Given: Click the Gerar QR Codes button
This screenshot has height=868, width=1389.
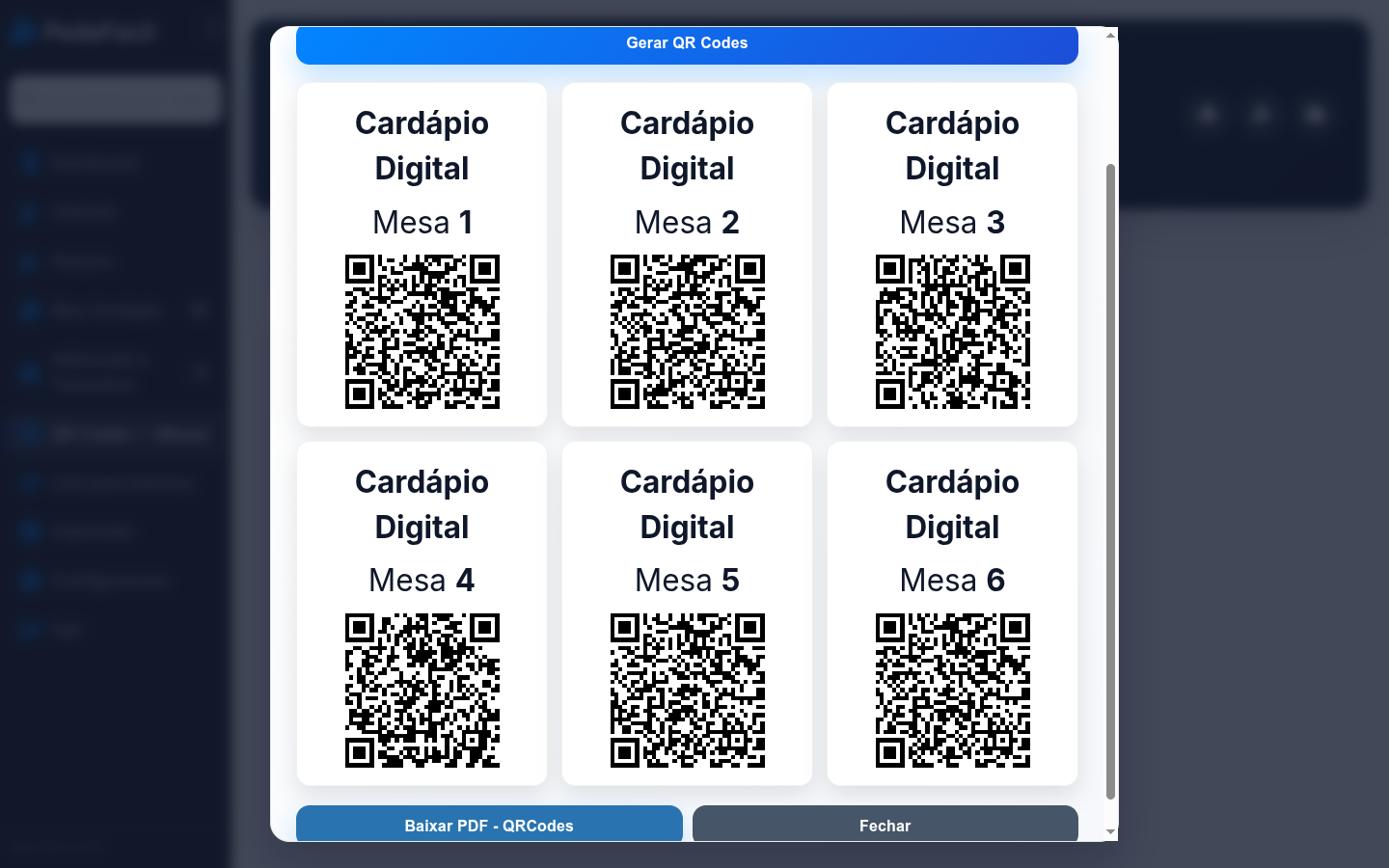Looking at the screenshot, I should pos(687,44).
